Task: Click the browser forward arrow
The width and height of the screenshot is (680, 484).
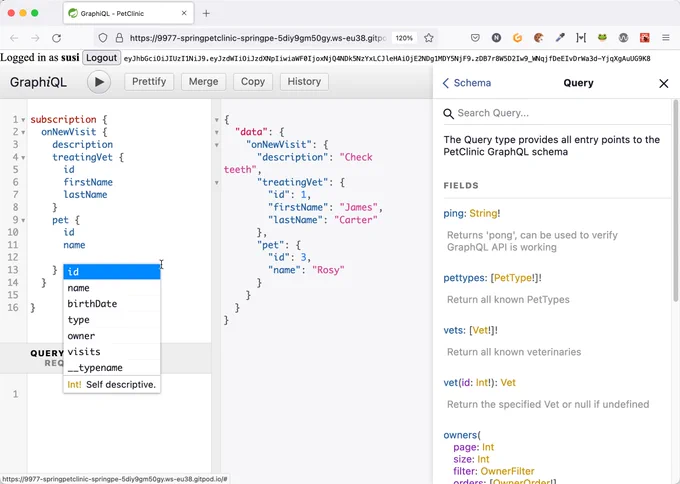Action: (35, 38)
